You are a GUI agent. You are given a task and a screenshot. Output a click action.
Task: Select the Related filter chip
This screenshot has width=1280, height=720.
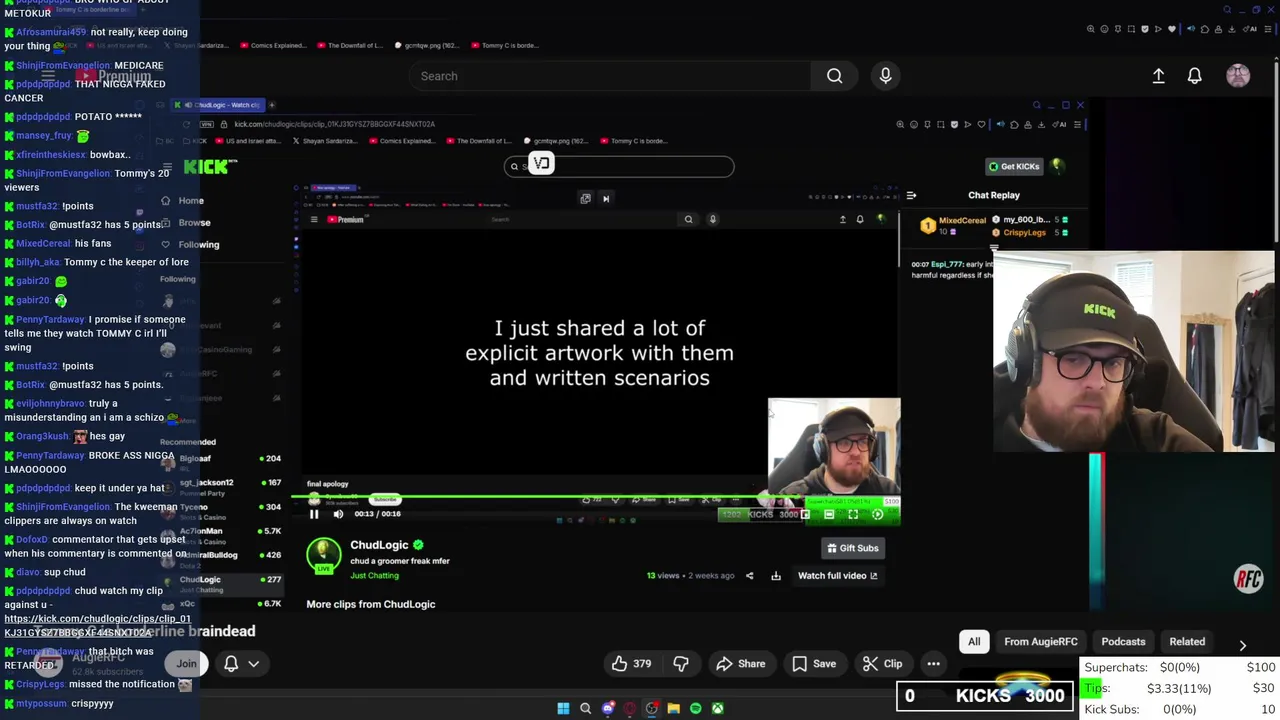1187,642
